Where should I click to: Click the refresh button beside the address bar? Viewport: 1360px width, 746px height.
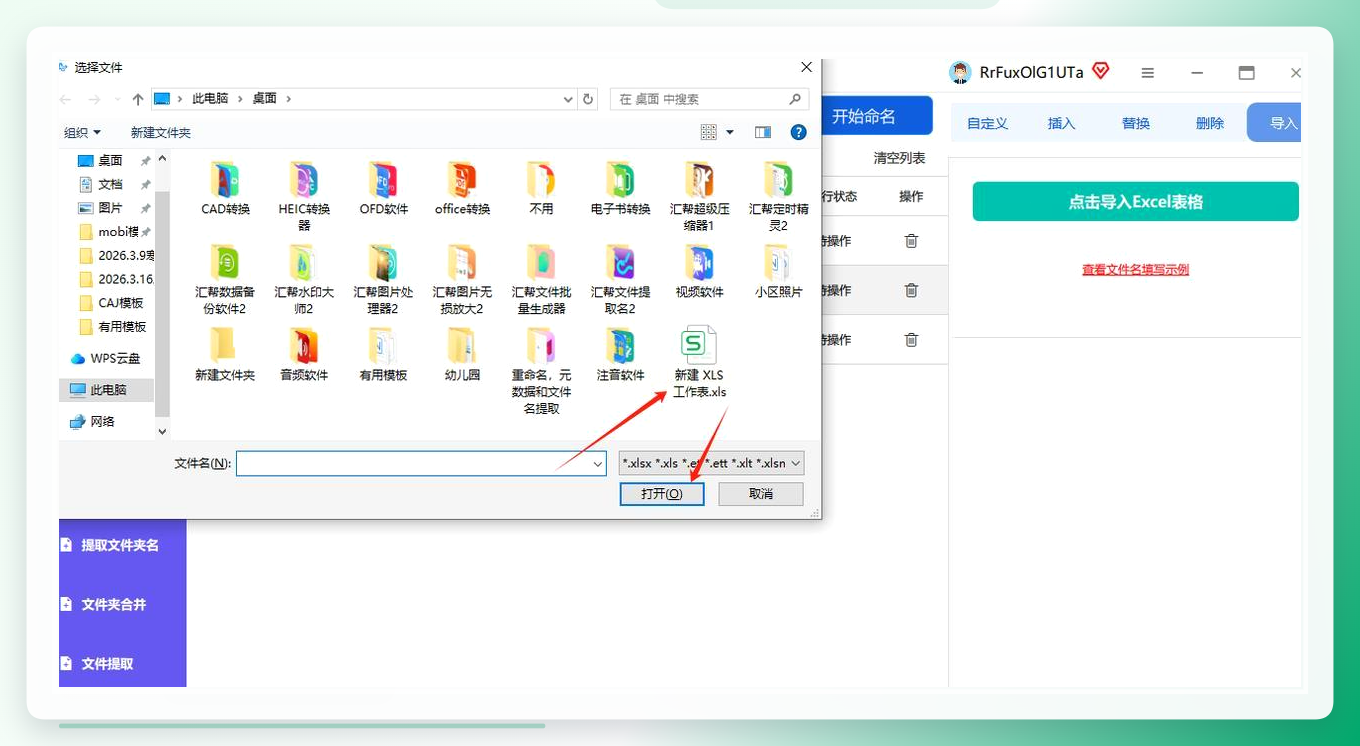pyautogui.click(x=588, y=99)
